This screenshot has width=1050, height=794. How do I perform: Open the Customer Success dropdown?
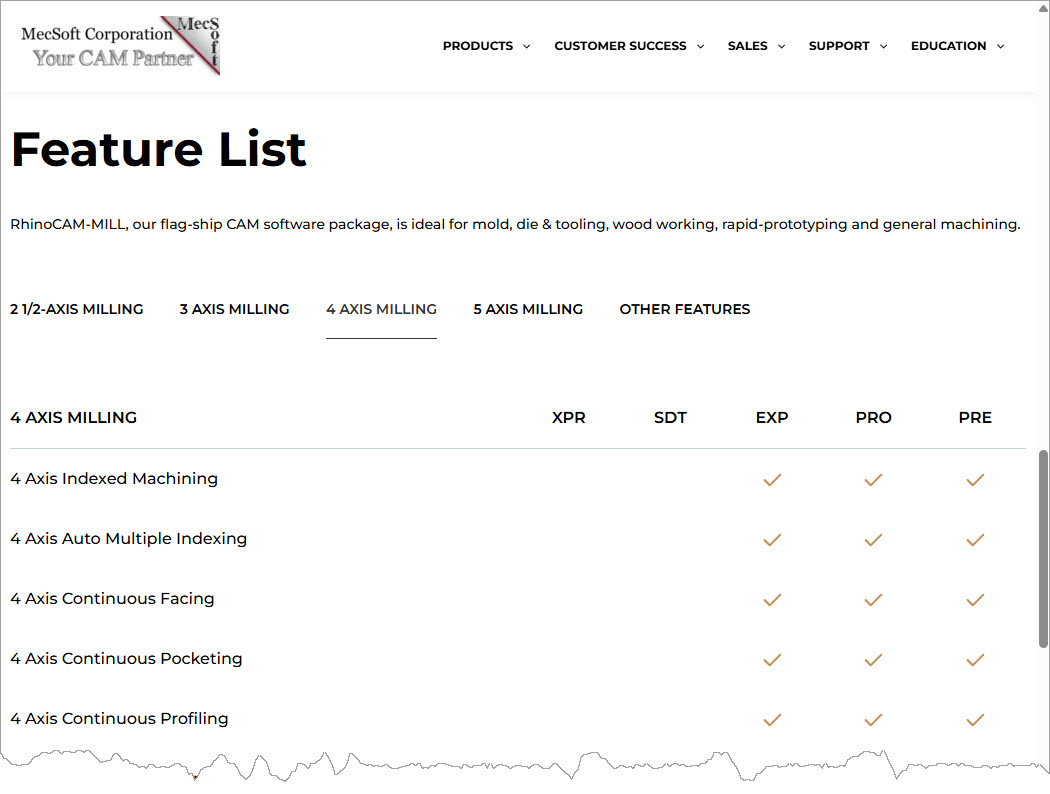(628, 46)
